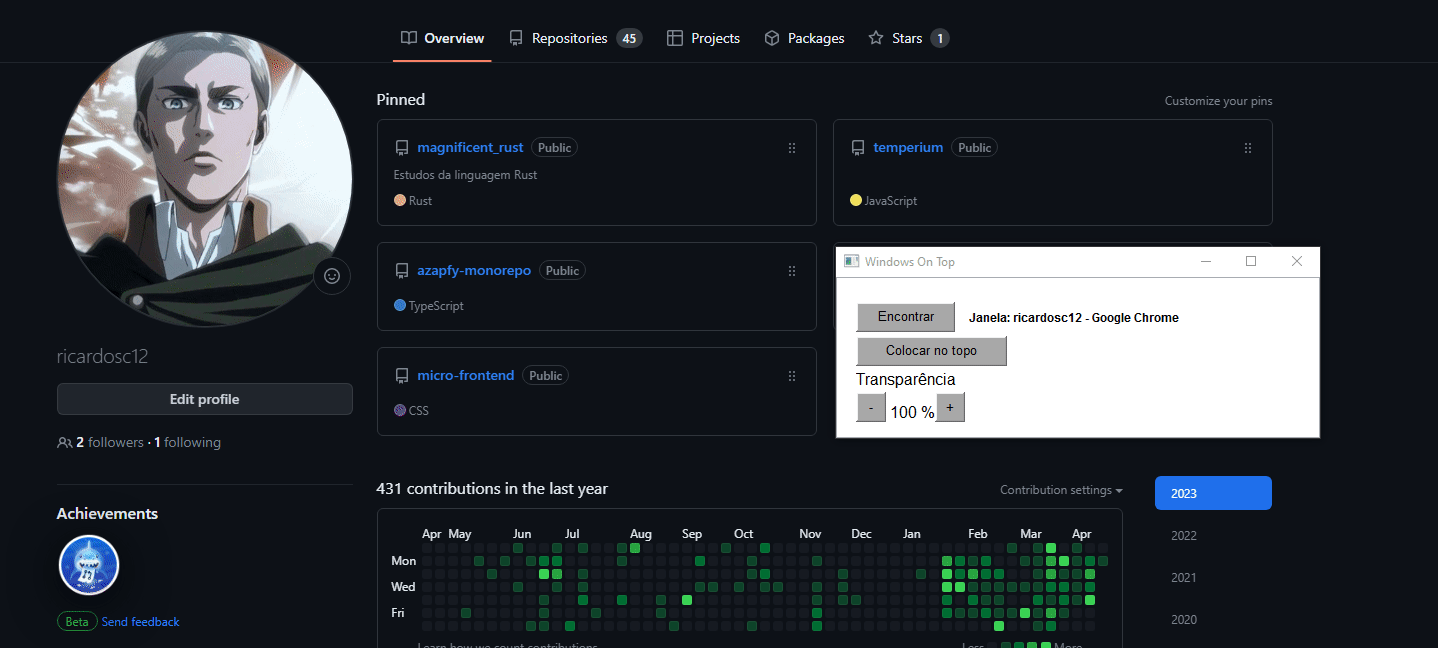Expand the Contribution settings dropdown
The height and width of the screenshot is (648, 1438).
coord(1061,490)
